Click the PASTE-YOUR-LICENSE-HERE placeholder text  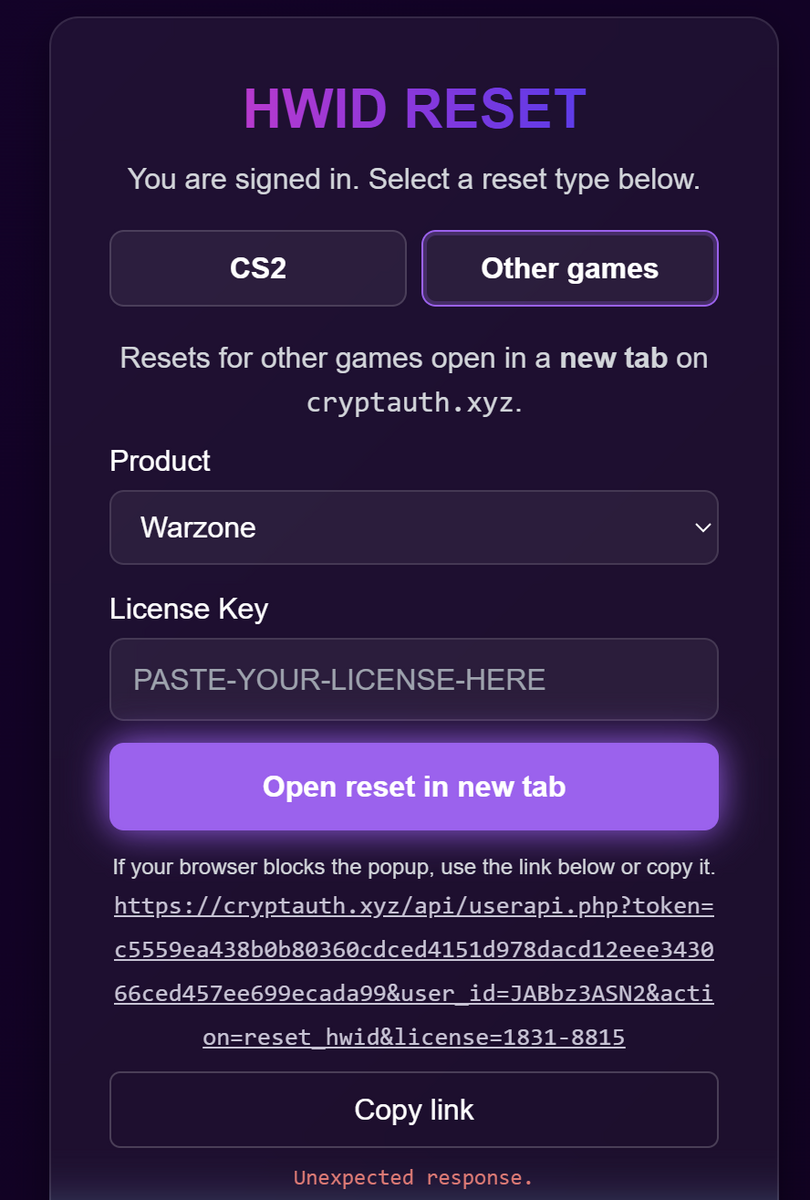tap(339, 680)
